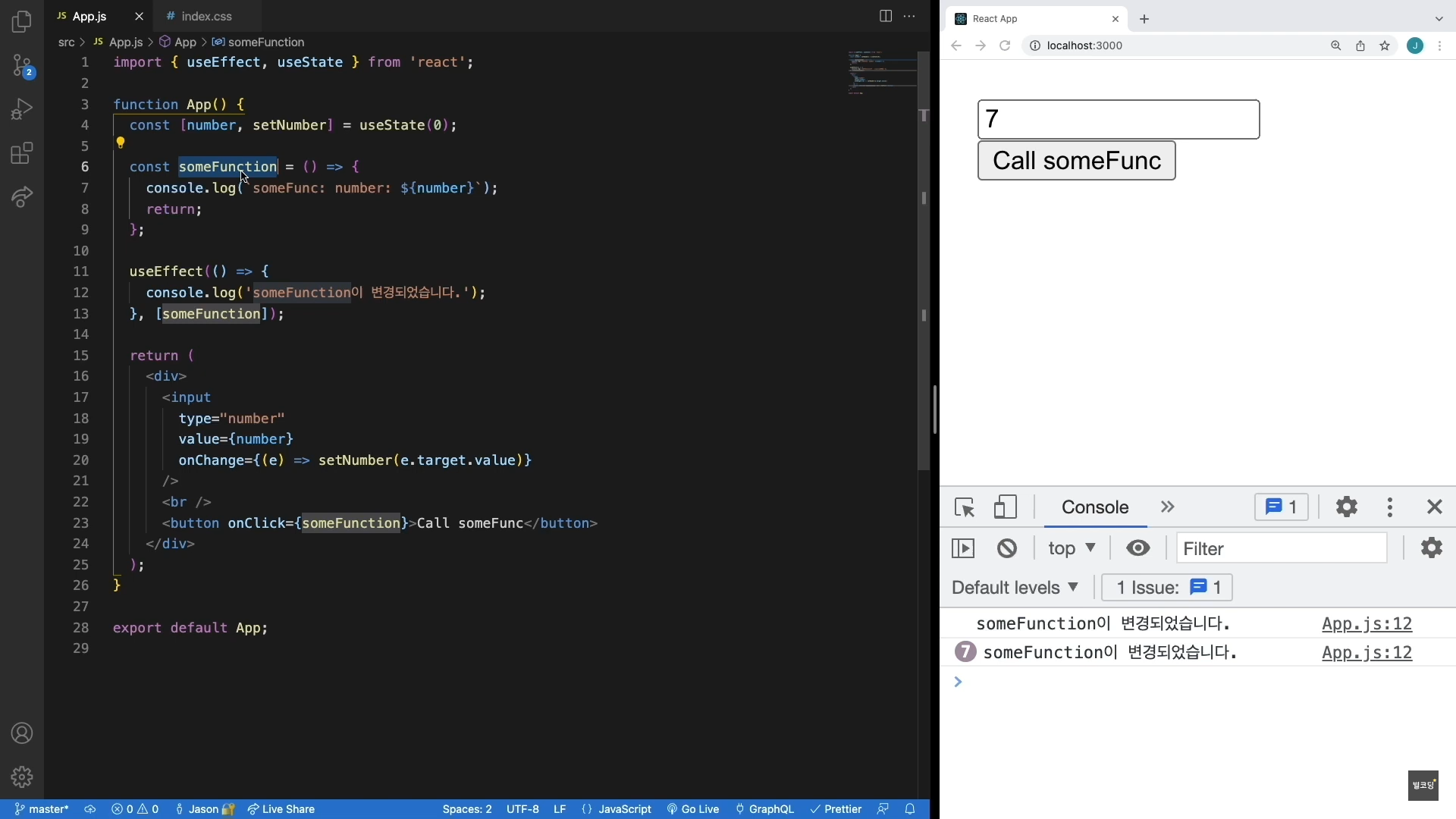Show more DevTools tabs chevron
1456x819 pixels.
pyautogui.click(x=1168, y=507)
